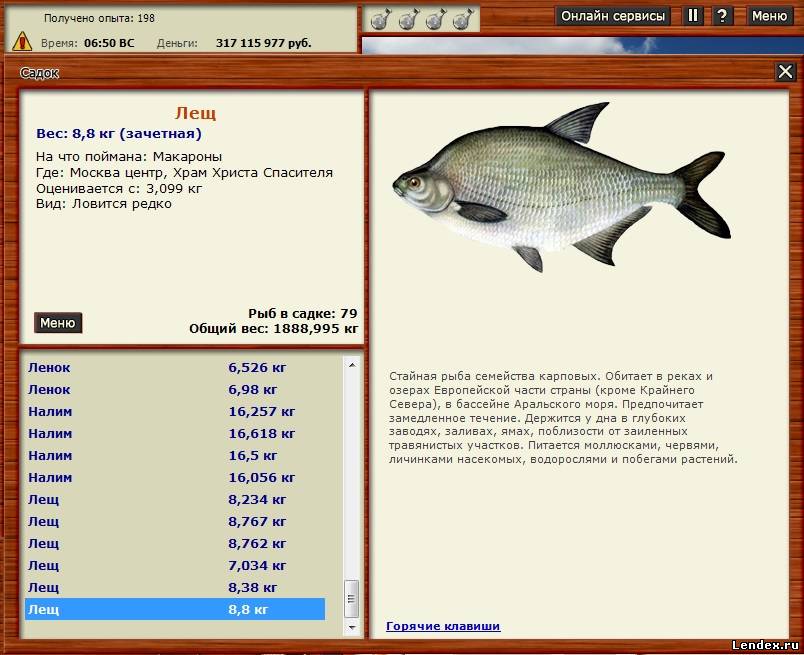Screen dimensions: 804x655
Task: Click the Оценивается с: 3,099 кг line
Action: tap(119, 189)
